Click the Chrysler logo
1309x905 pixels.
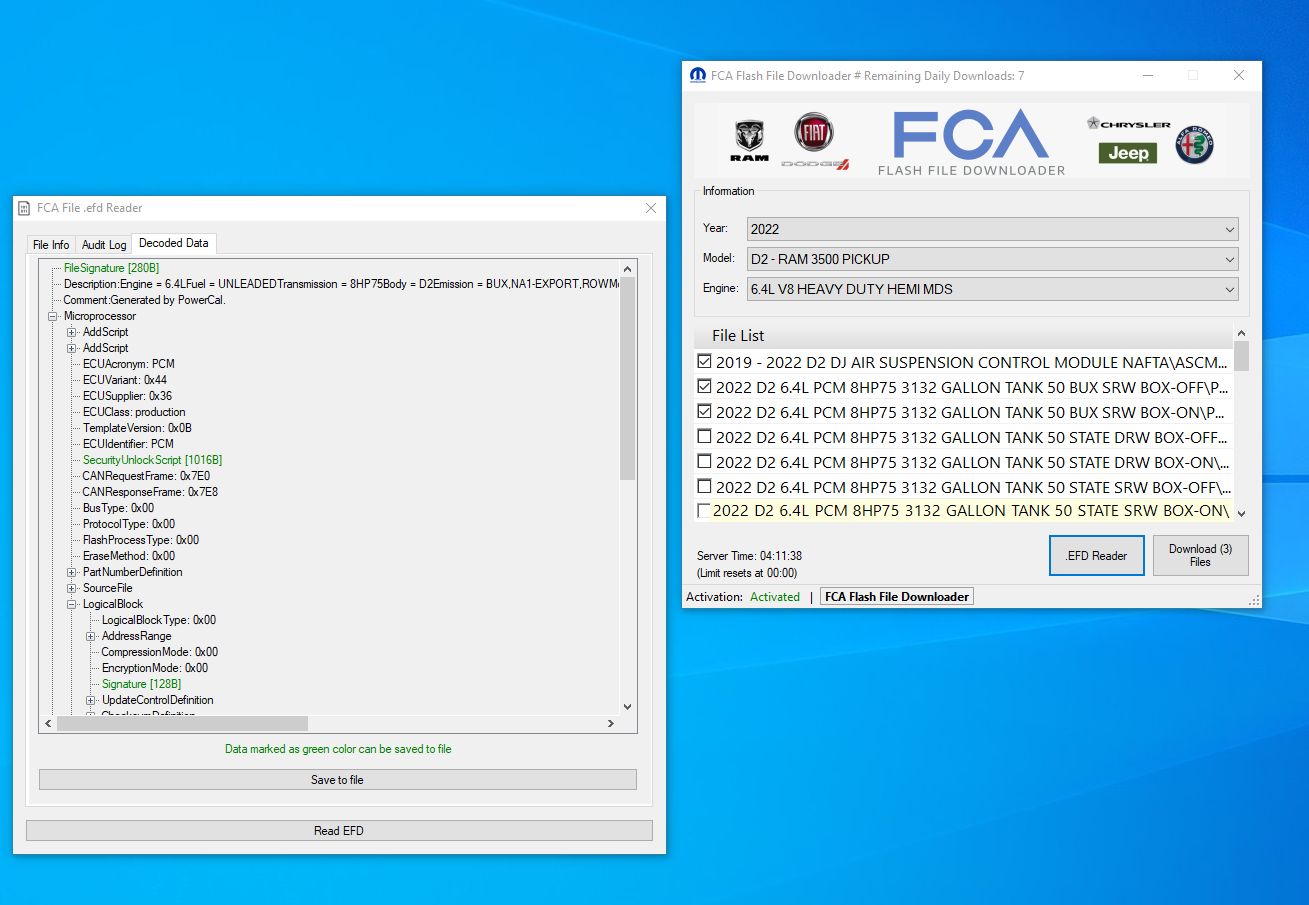[x=1128, y=125]
